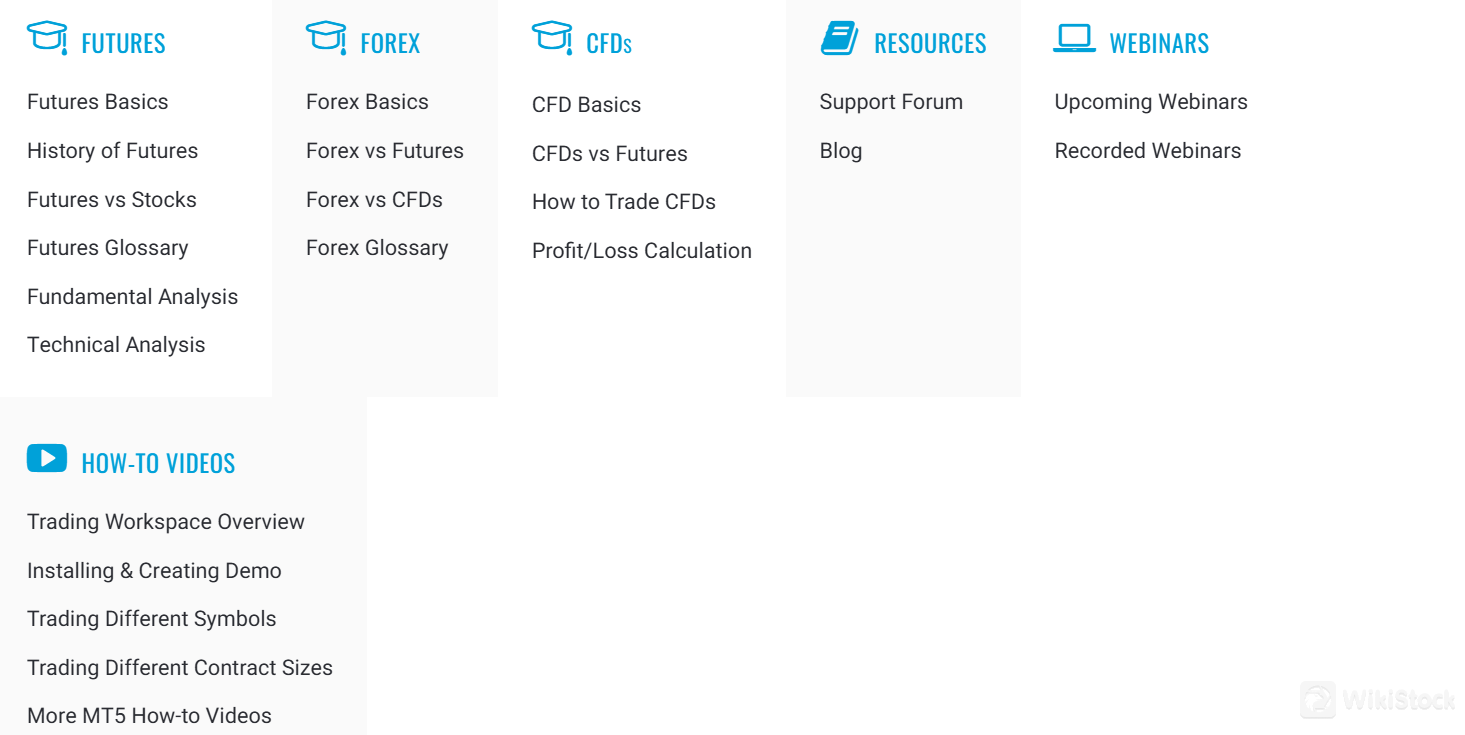The width and height of the screenshot is (1465, 735).
Task: Select Futures vs Stocks link
Action: (x=111, y=200)
